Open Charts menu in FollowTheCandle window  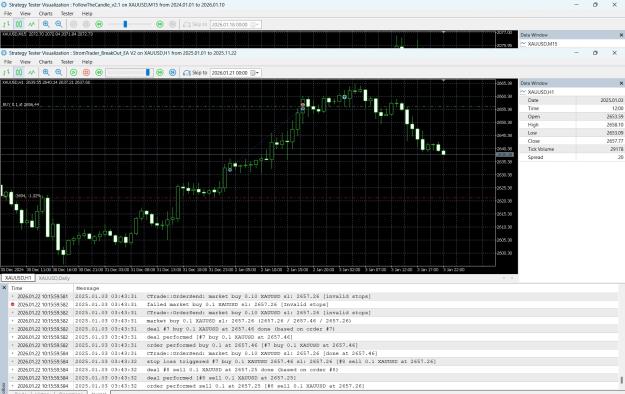pyautogui.click(x=46, y=14)
